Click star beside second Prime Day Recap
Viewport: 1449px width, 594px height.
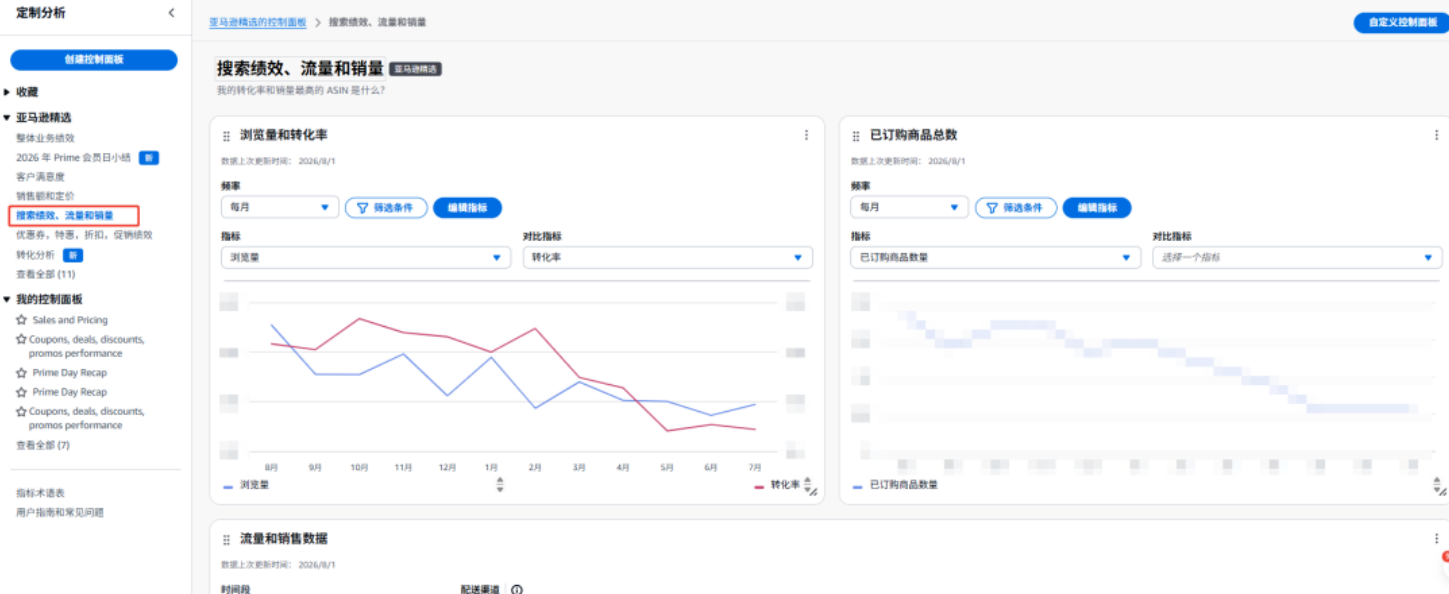coord(21,392)
